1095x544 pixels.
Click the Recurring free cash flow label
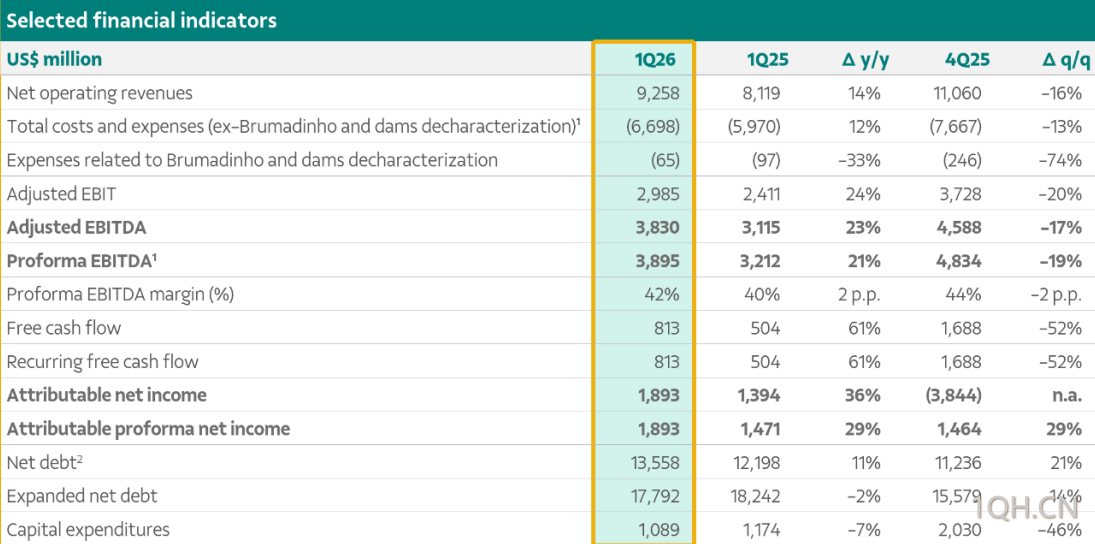(x=102, y=362)
